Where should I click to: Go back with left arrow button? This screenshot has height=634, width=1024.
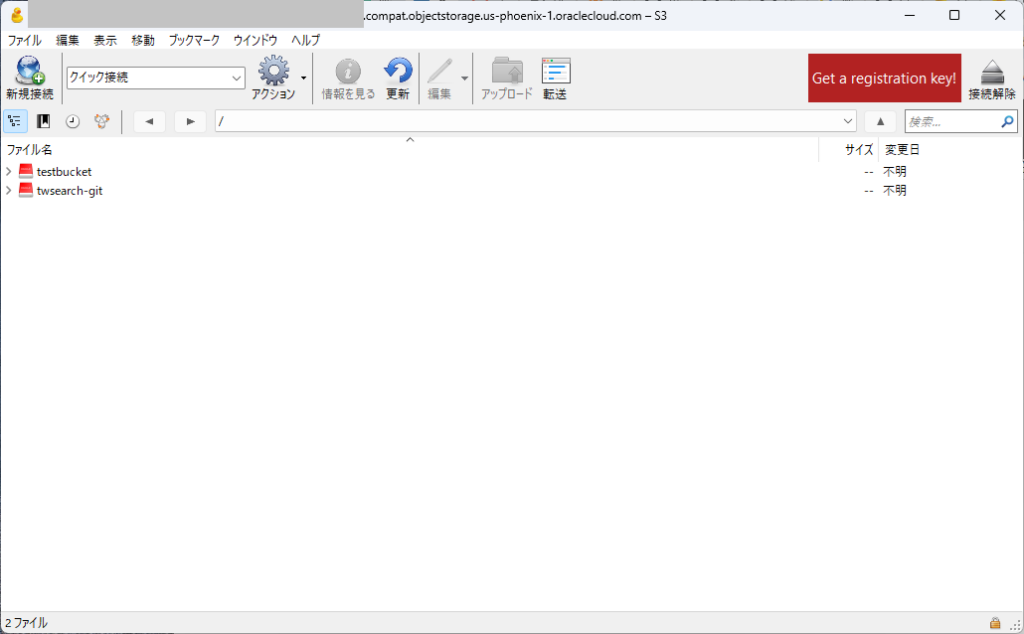[150, 121]
